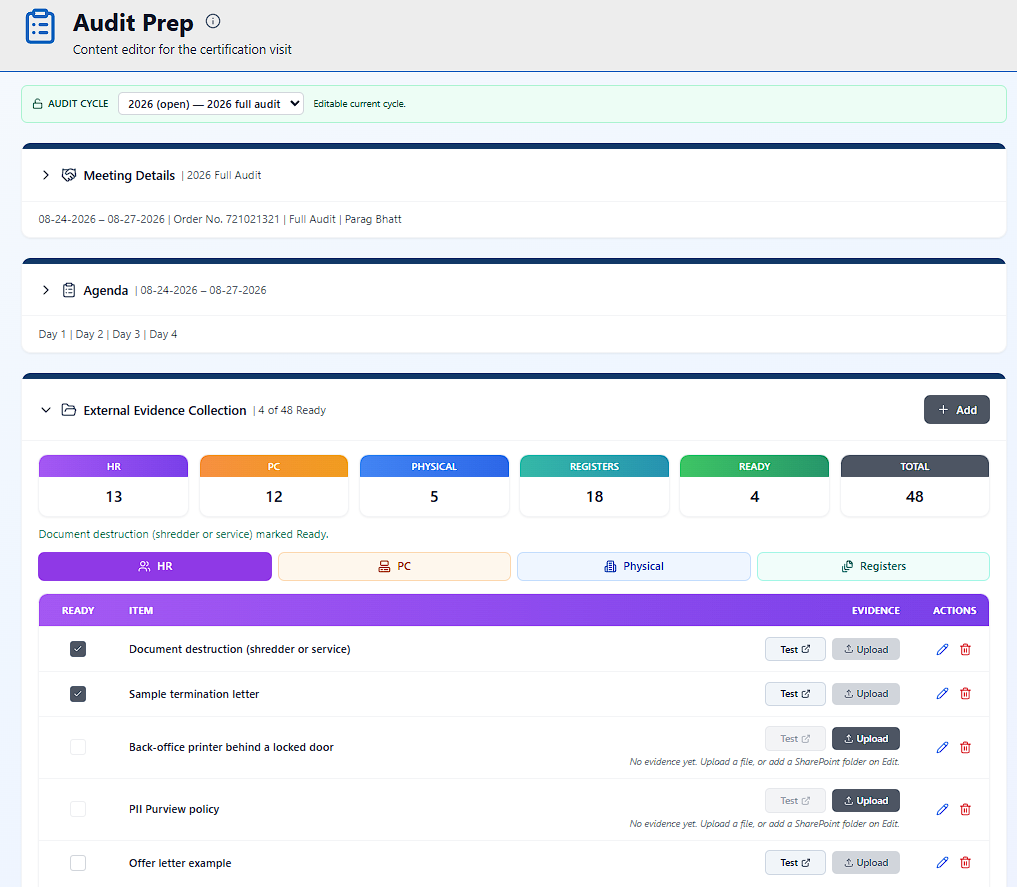Edit the Back-office printer item

(942, 747)
